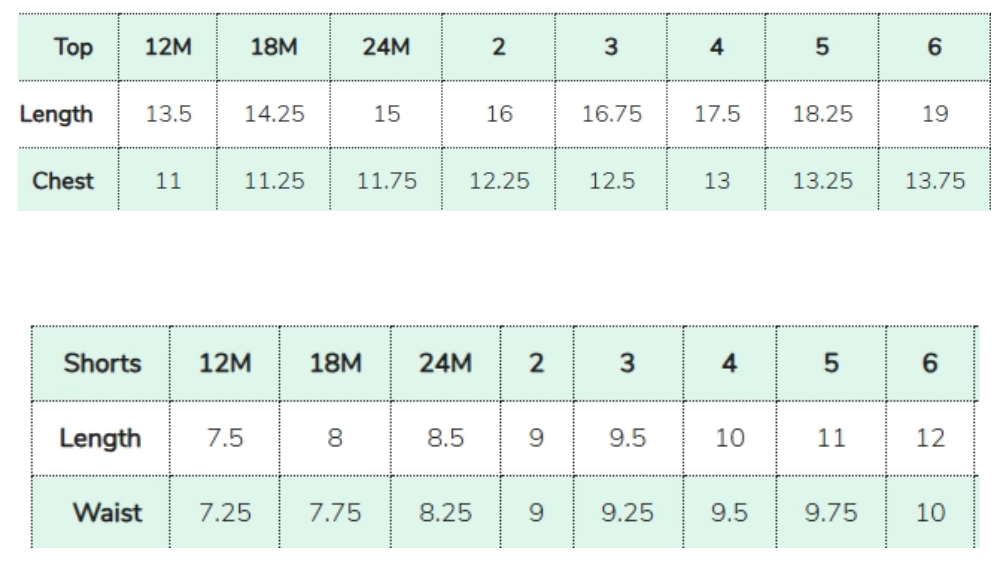Select the 14.25 top length cell

pyautogui.click(x=274, y=114)
